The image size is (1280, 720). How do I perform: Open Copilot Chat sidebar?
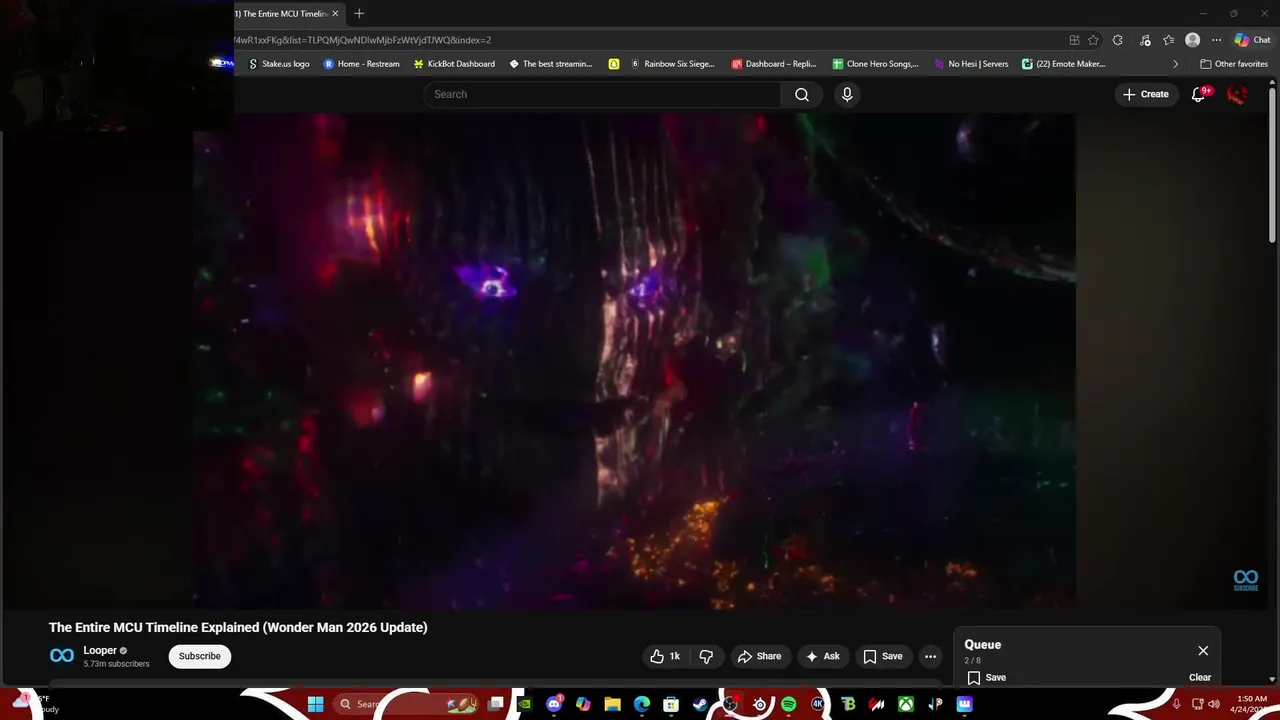1252,40
